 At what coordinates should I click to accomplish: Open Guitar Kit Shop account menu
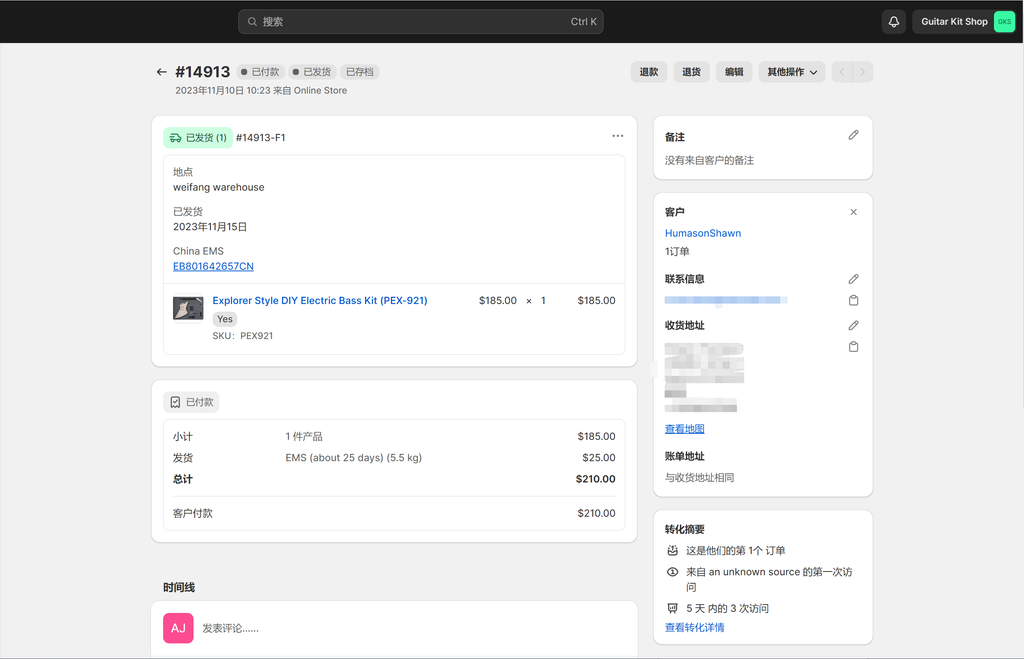(x=966, y=22)
